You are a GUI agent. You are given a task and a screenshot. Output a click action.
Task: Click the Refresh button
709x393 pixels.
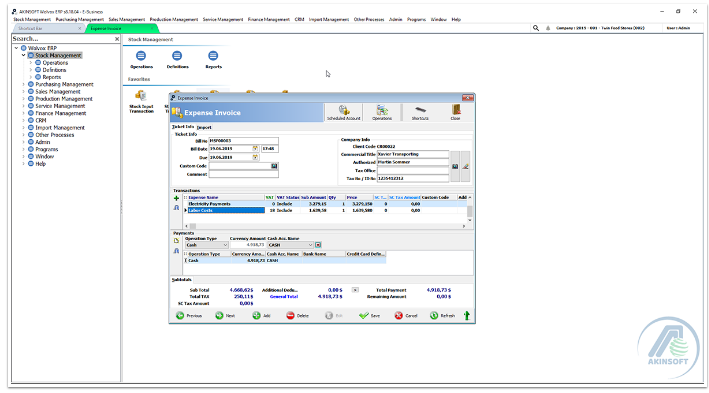point(443,316)
